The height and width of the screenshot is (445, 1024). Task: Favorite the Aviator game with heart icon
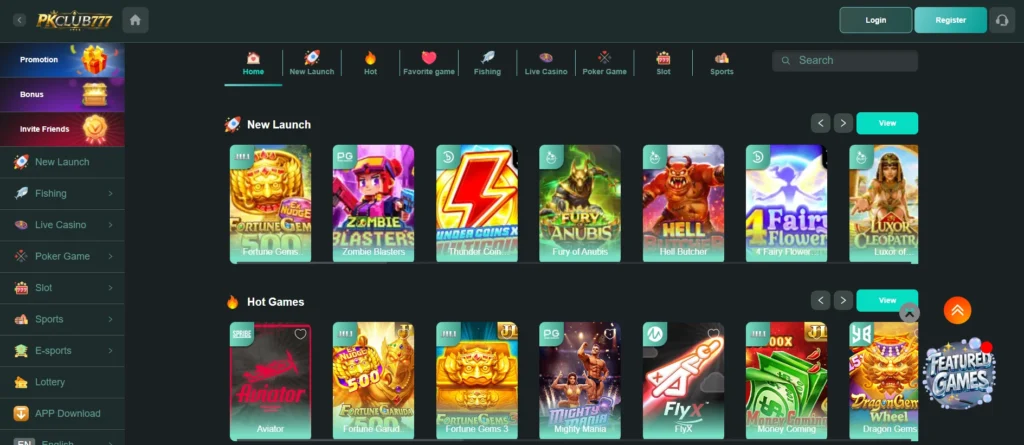(x=300, y=334)
